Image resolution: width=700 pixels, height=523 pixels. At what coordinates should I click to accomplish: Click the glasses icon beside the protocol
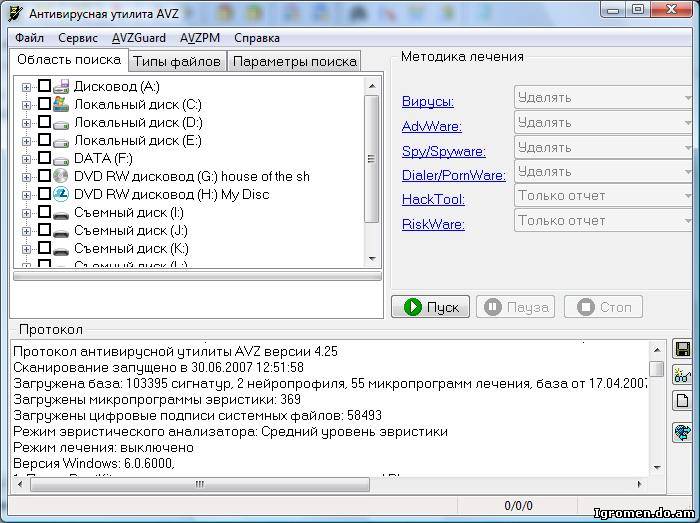click(683, 376)
